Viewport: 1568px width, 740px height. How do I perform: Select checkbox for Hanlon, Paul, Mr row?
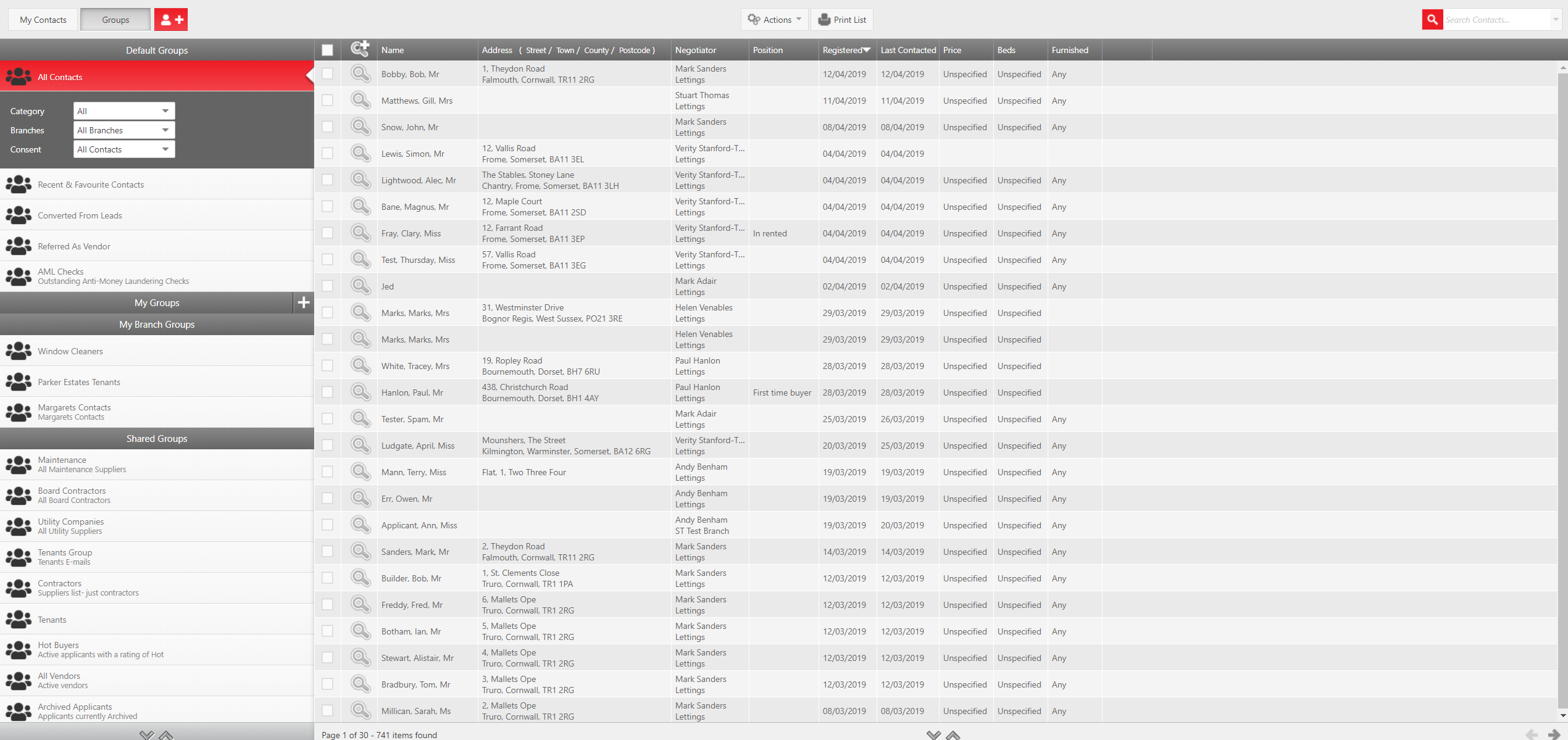click(327, 393)
